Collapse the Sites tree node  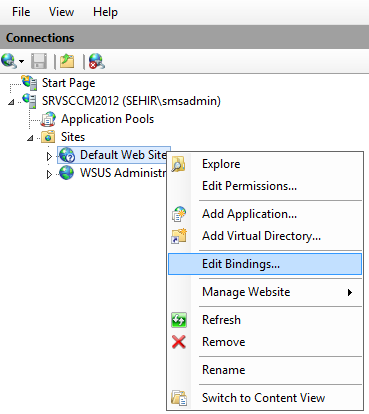click(30, 138)
